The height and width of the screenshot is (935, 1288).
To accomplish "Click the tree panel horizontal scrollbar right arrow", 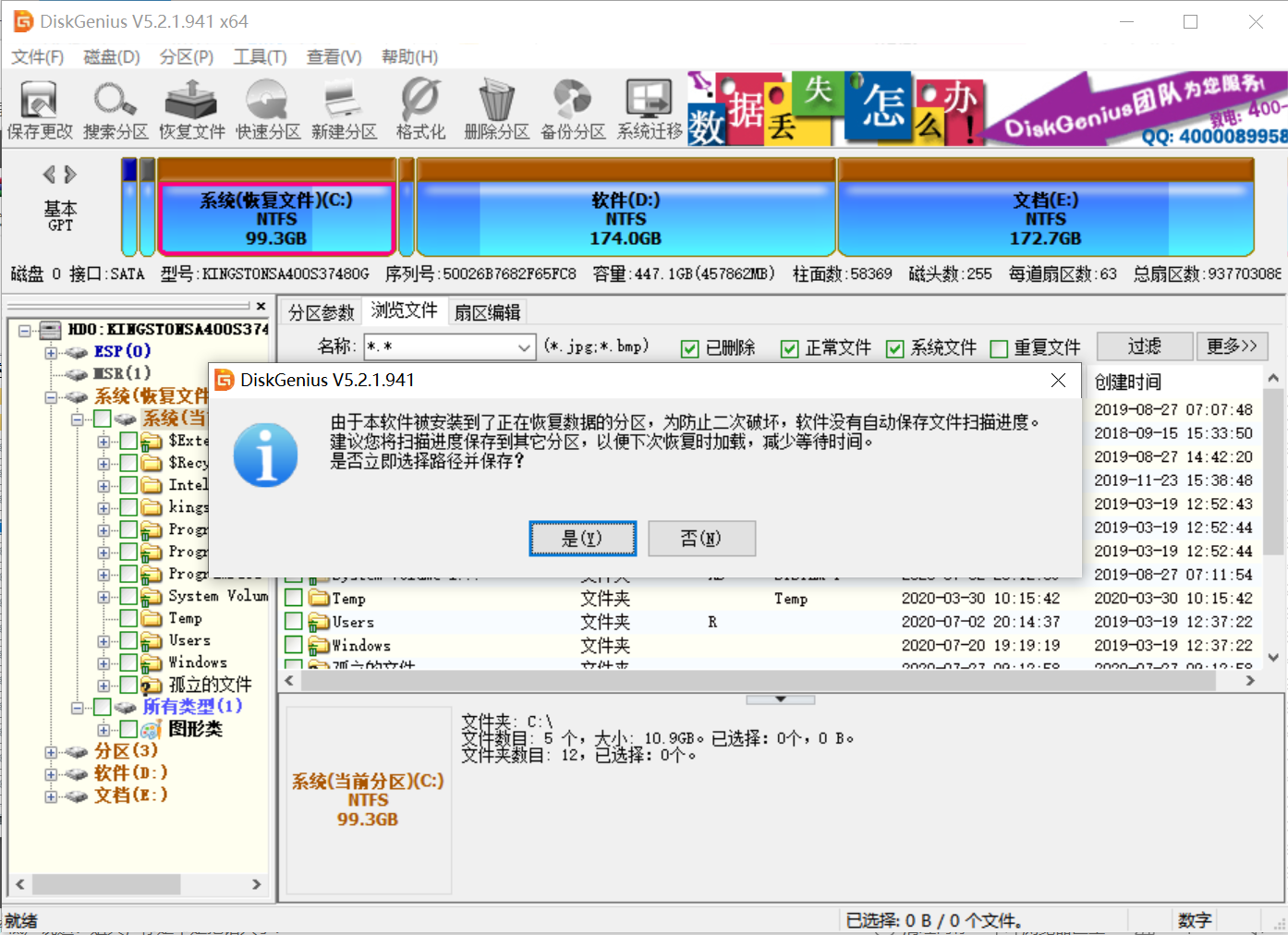I will pos(256,884).
